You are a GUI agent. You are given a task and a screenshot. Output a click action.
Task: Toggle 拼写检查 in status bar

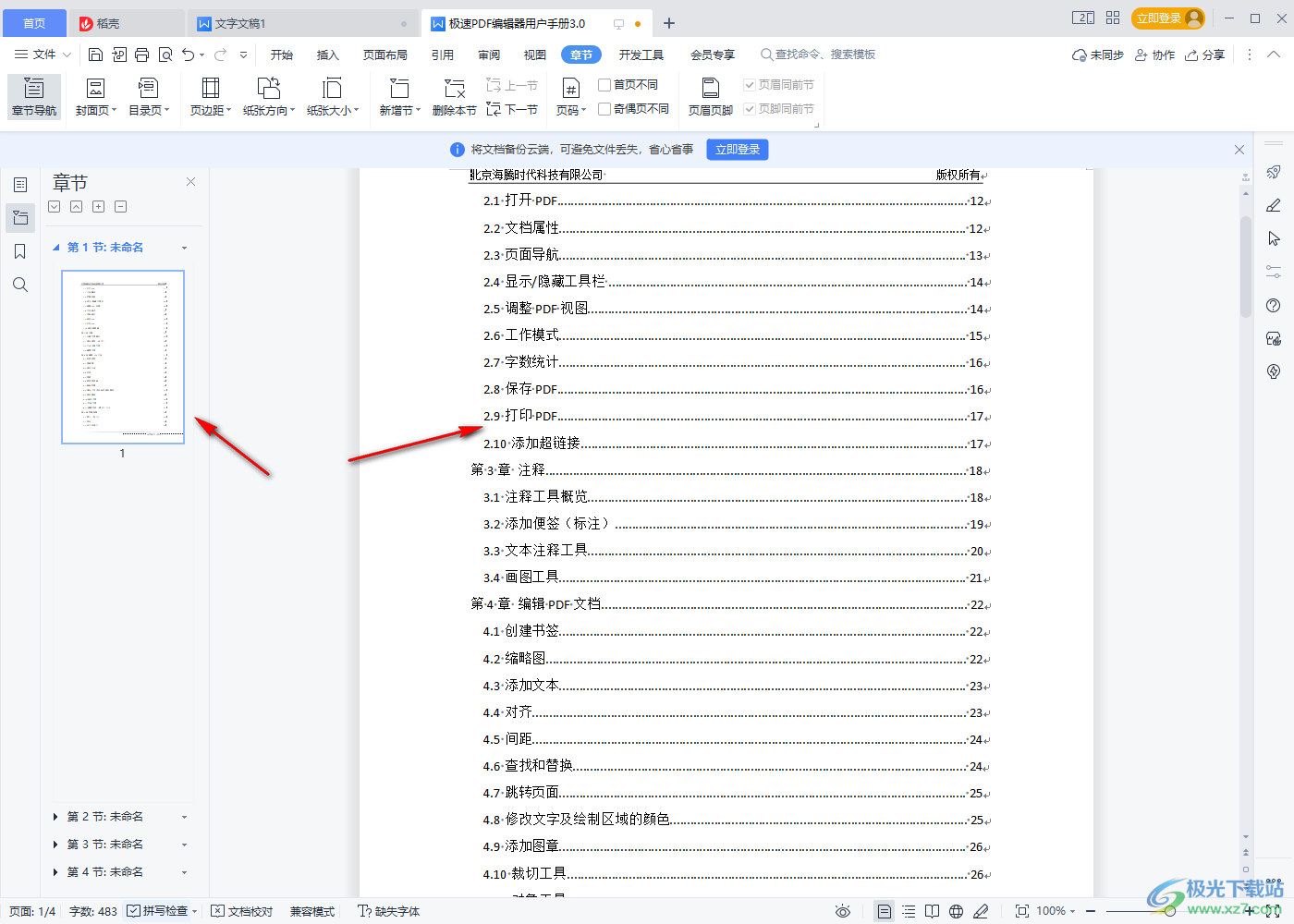tap(157, 911)
